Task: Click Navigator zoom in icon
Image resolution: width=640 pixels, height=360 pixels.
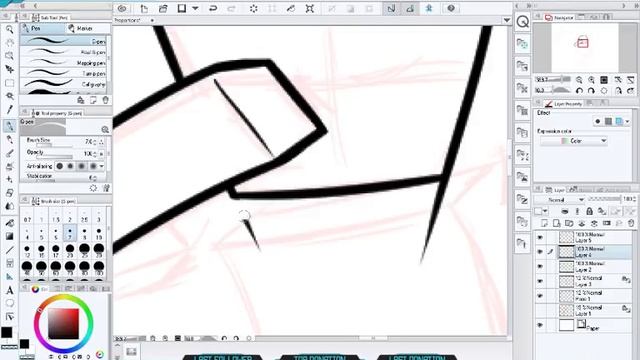Action: click(591, 80)
